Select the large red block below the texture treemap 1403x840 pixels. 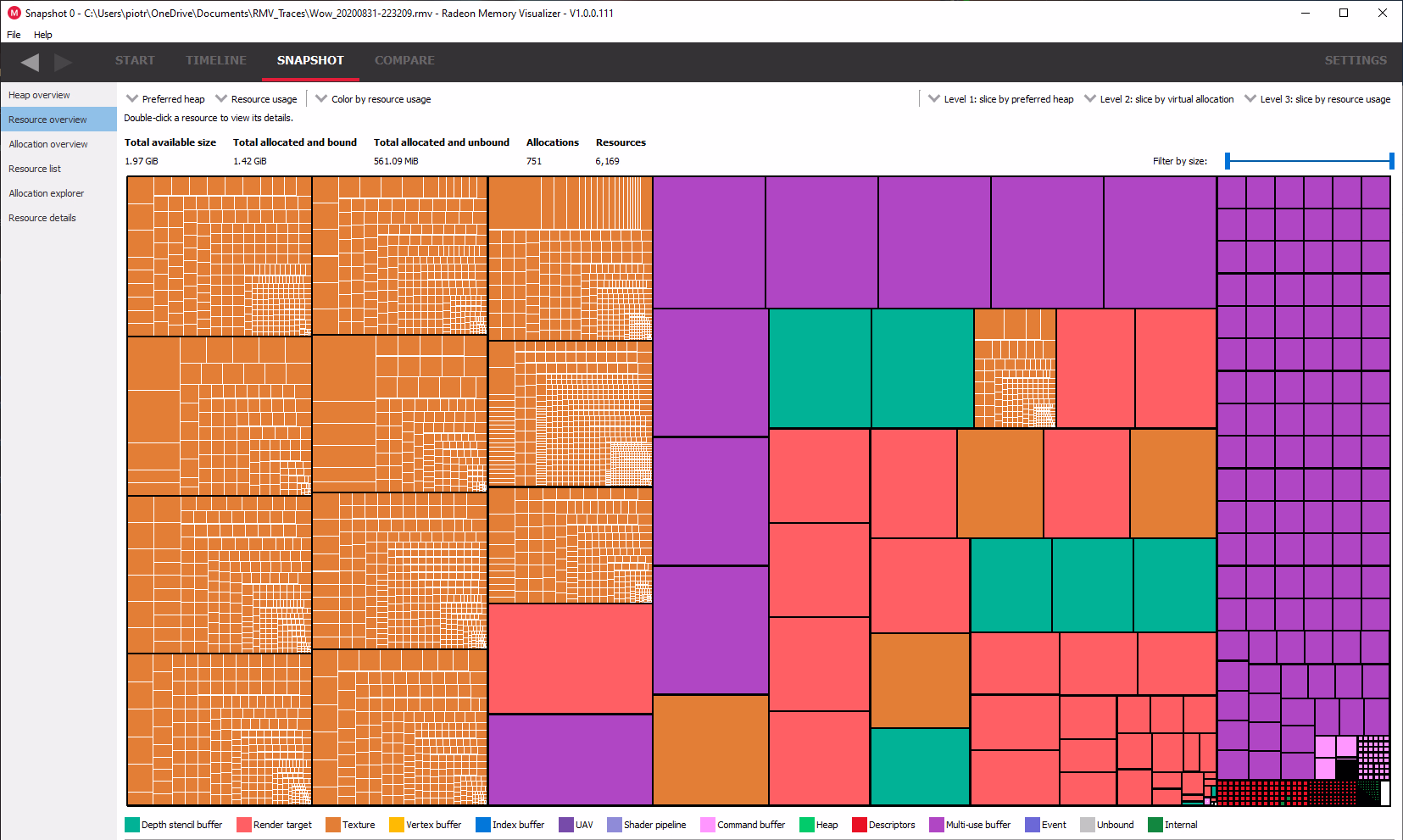(570, 659)
